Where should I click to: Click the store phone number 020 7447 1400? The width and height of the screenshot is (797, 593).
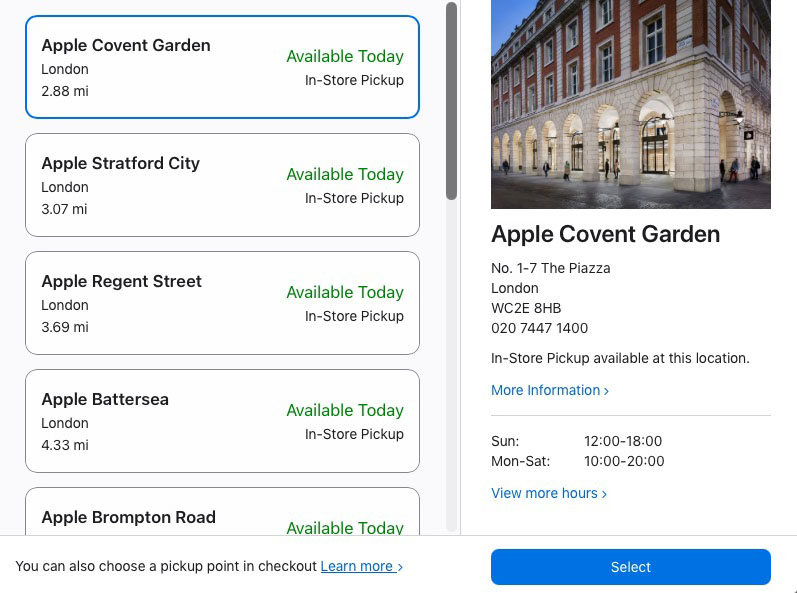(x=539, y=328)
